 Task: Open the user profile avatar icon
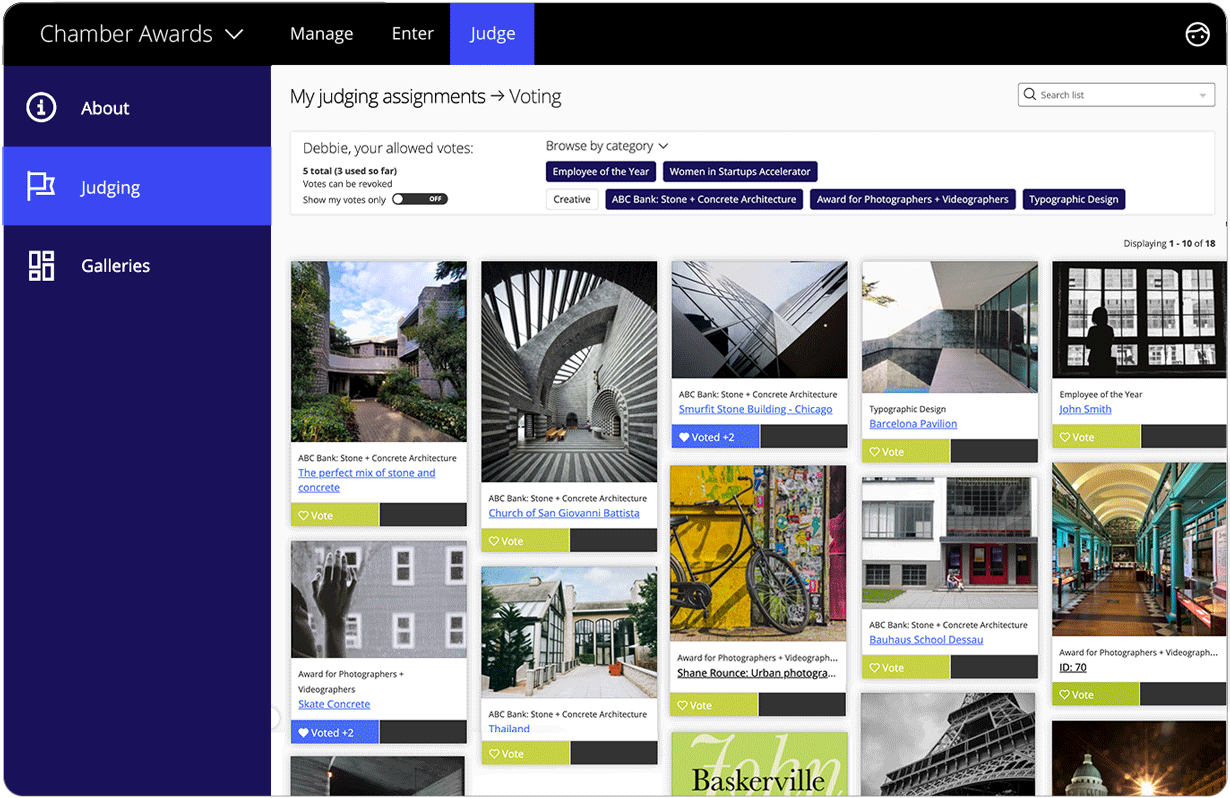(x=1197, y=34)
